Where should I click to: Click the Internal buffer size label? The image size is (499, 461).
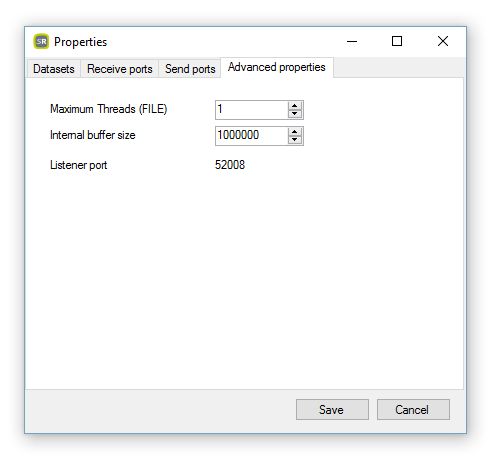pyautogui.click(x=93, y=135)
